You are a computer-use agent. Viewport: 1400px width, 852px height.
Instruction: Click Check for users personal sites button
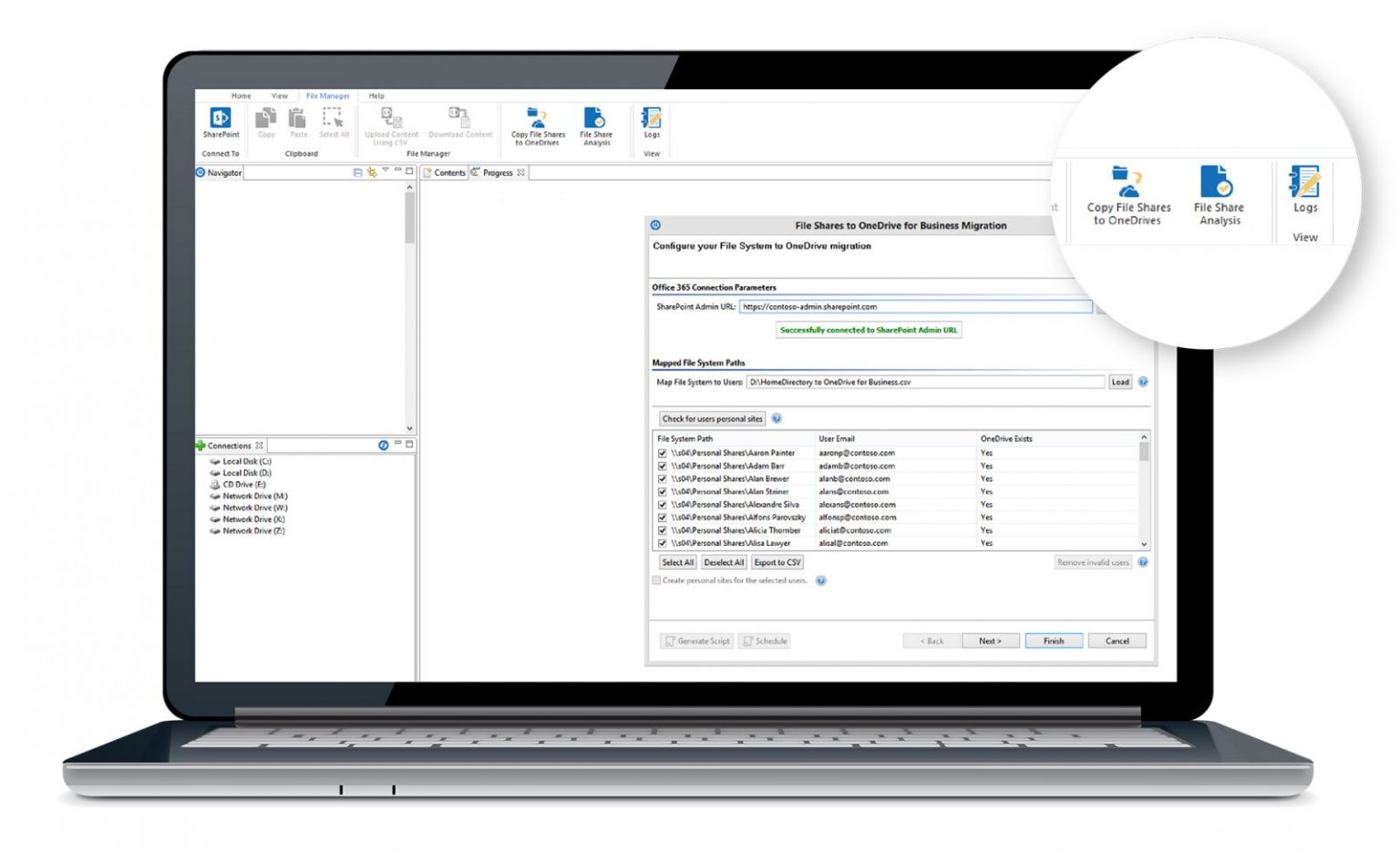click(712, 418)
